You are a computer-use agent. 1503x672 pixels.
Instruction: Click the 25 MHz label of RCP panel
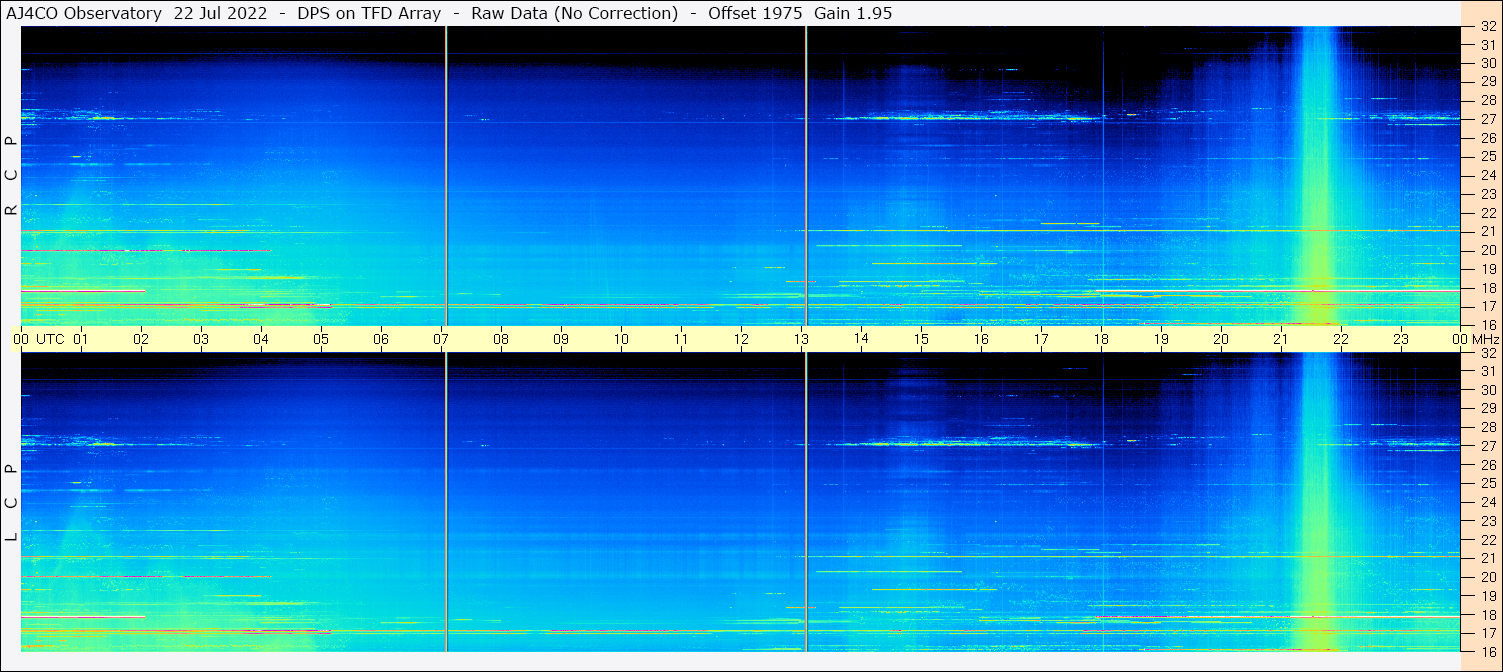click(1487, 157)
